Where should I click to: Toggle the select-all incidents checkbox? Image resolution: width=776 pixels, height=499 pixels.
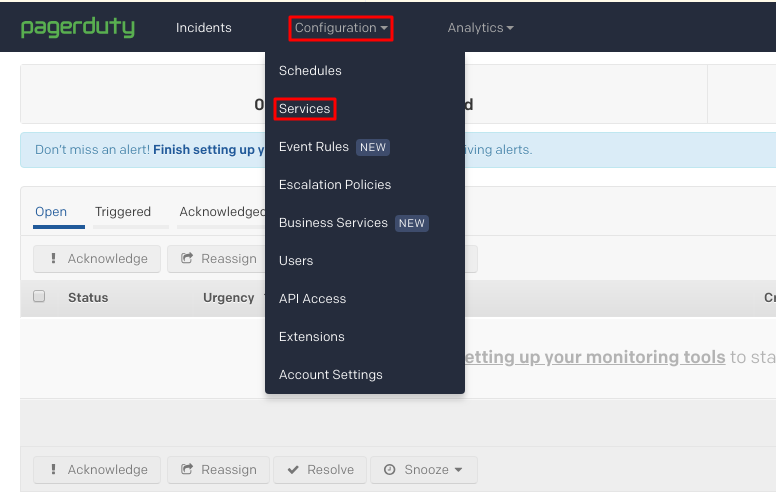[x=39, y=297]
